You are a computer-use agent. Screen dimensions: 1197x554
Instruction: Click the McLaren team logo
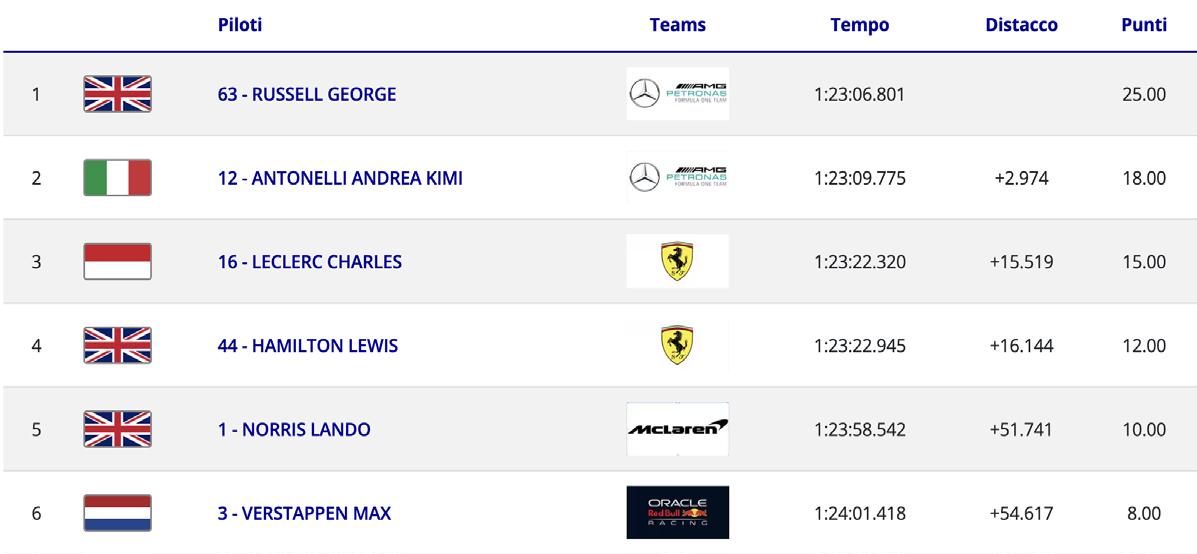point(678,429)
